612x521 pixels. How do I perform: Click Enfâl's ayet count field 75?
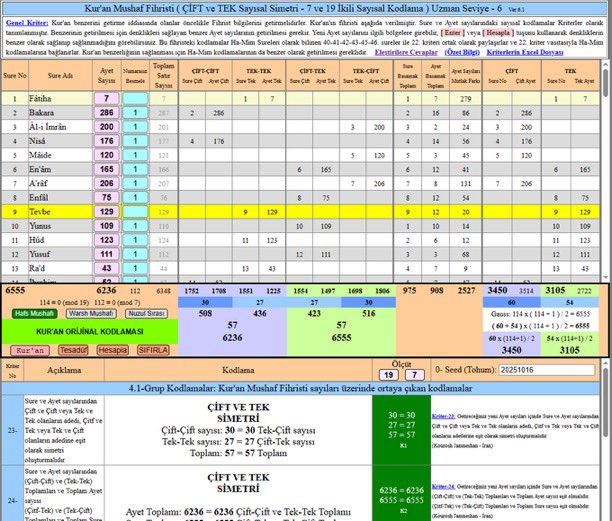click(x=107, y=197)
